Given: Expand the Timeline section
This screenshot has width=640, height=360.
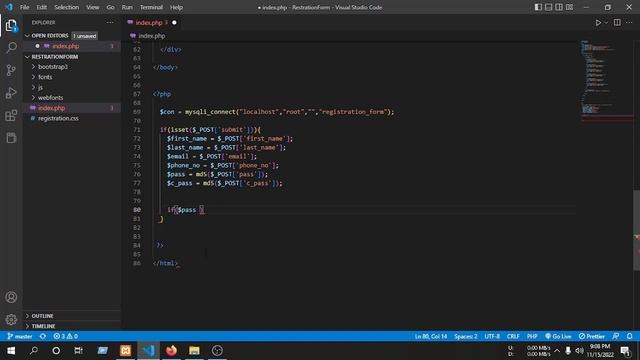Looking at the screenshot, I should point(72,326).
